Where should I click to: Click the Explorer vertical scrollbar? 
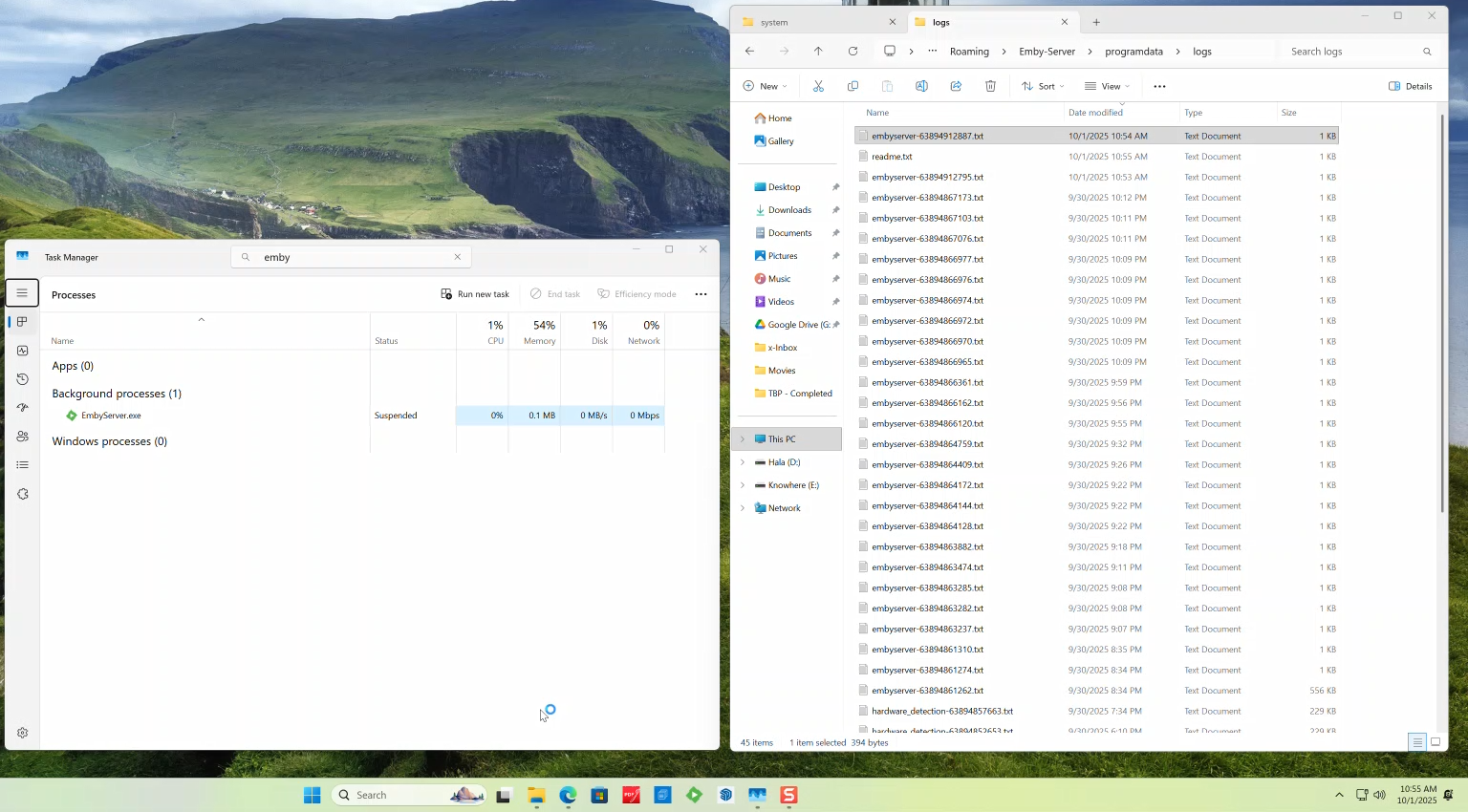click(x=1441, y=315)
